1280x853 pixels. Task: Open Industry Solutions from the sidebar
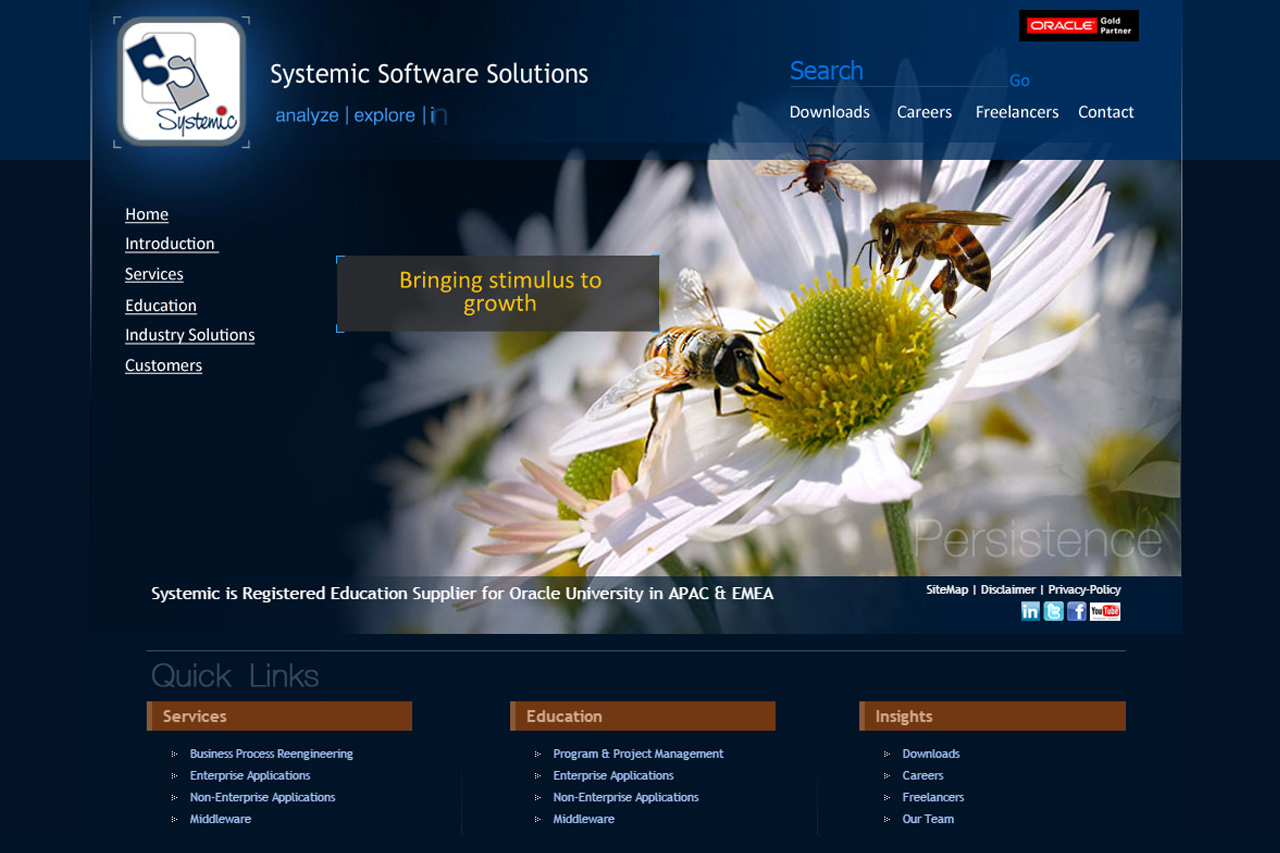click(x=189, y=335)
